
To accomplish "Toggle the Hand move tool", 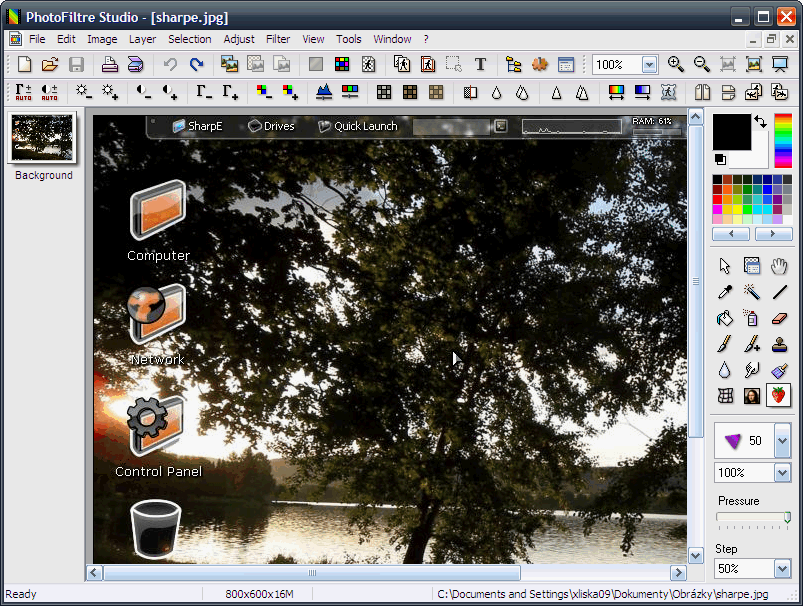I will coord(779,266).
